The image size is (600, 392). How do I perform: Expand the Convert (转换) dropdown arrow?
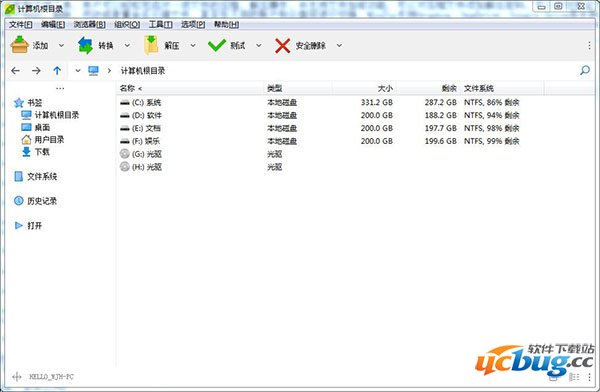127,46
